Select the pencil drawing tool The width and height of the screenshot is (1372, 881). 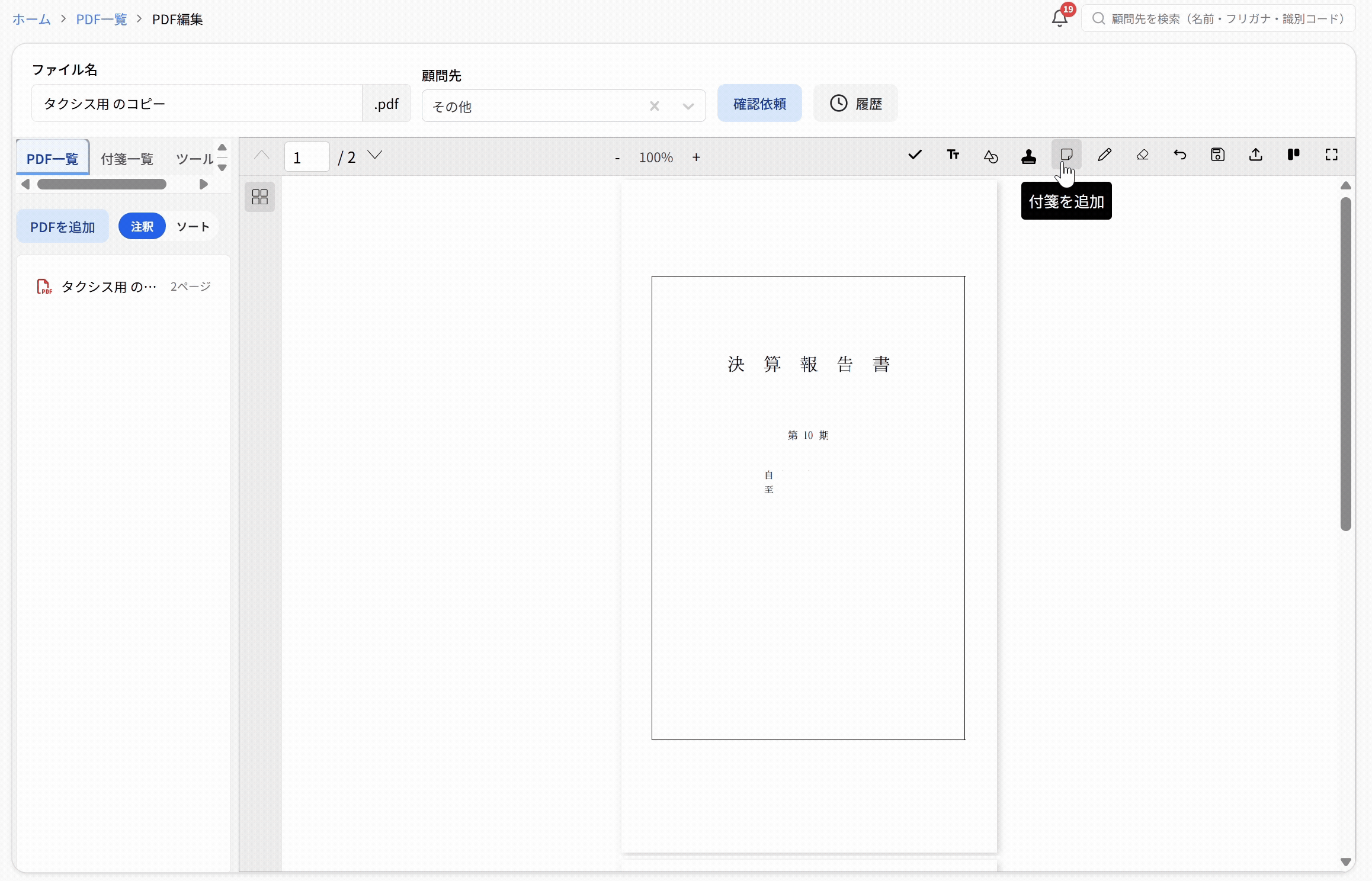(1104, 155)
